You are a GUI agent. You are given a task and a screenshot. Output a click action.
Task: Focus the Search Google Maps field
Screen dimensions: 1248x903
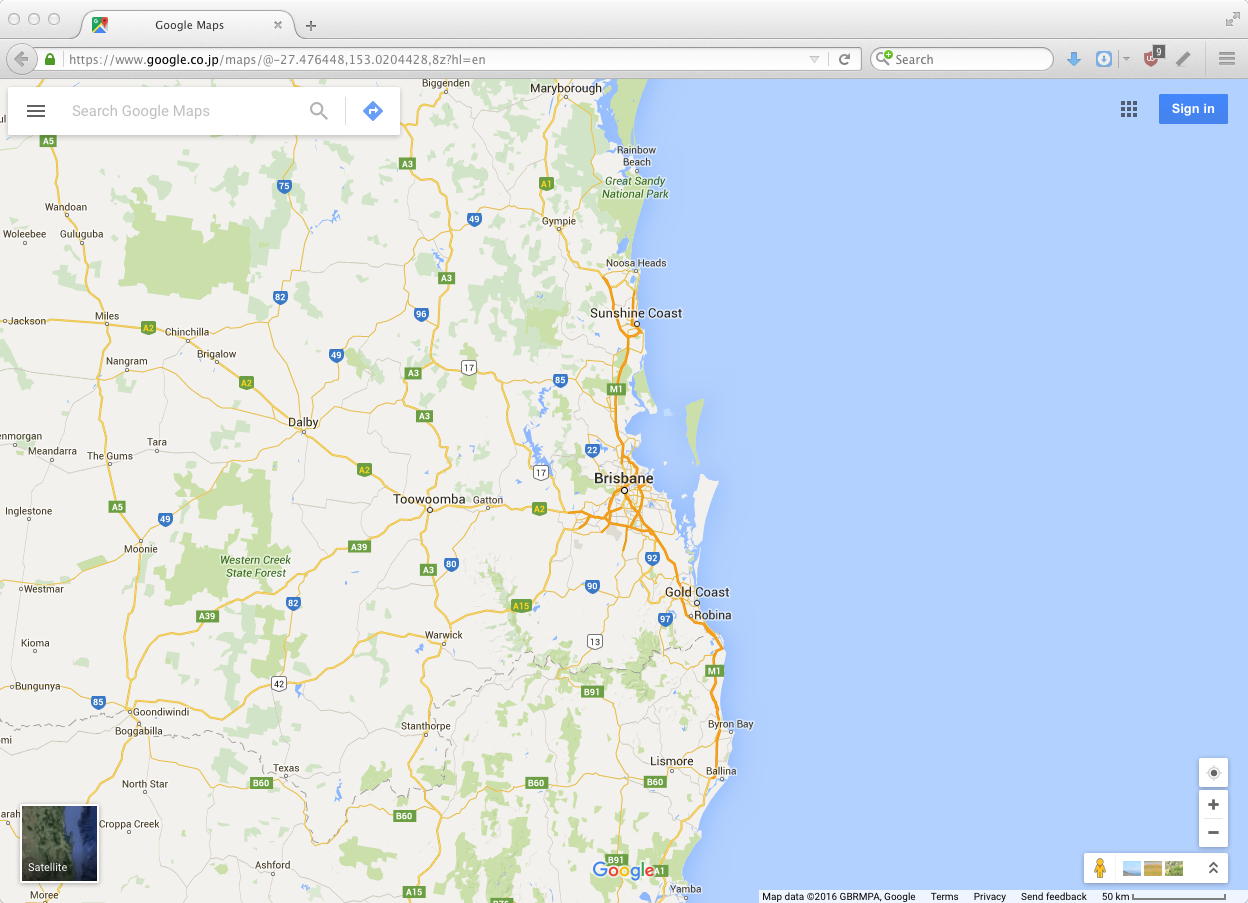click(x=185, y=111)
